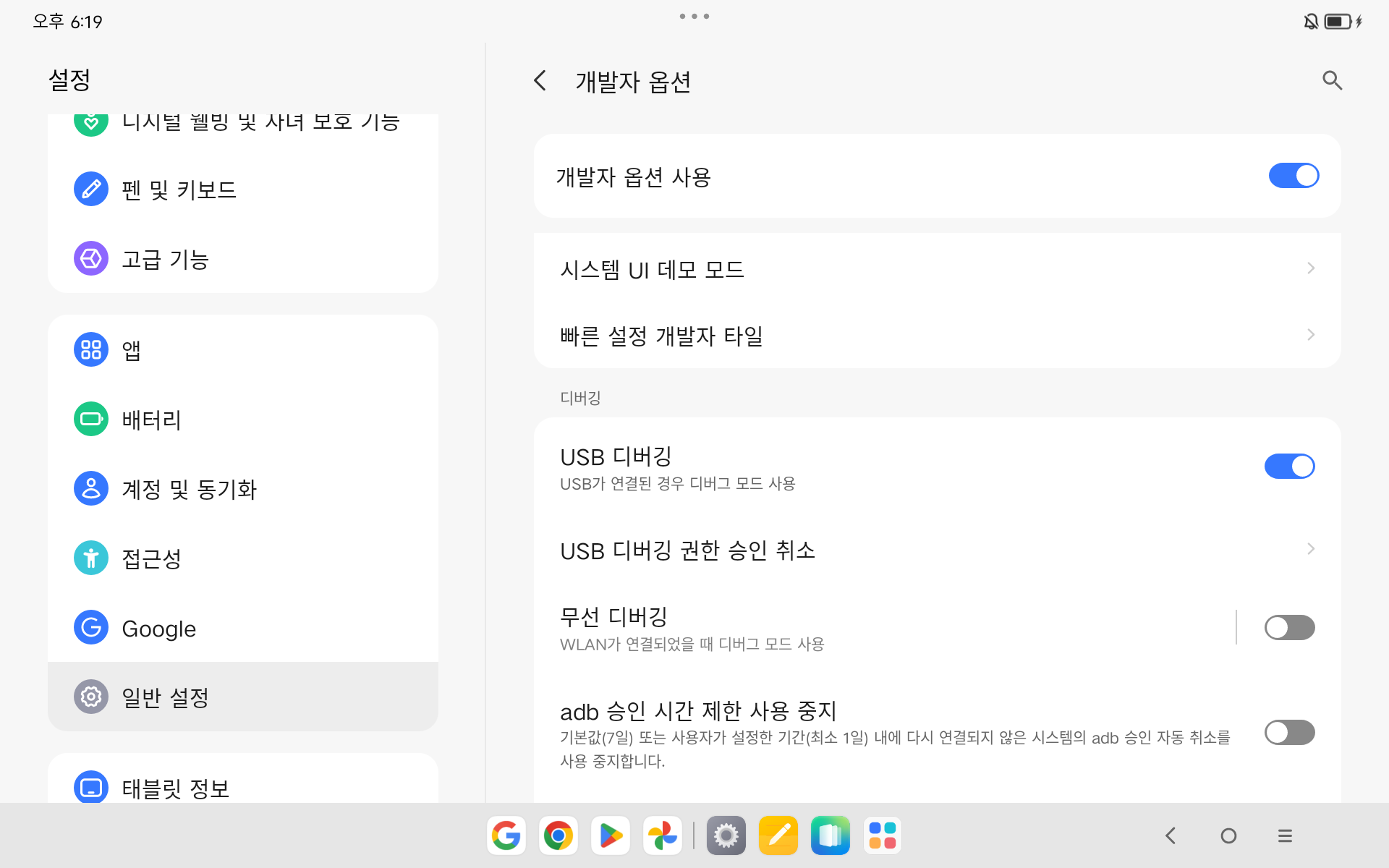
Task: Launch Google Photos from the dock
Action: tap(662, 836)
